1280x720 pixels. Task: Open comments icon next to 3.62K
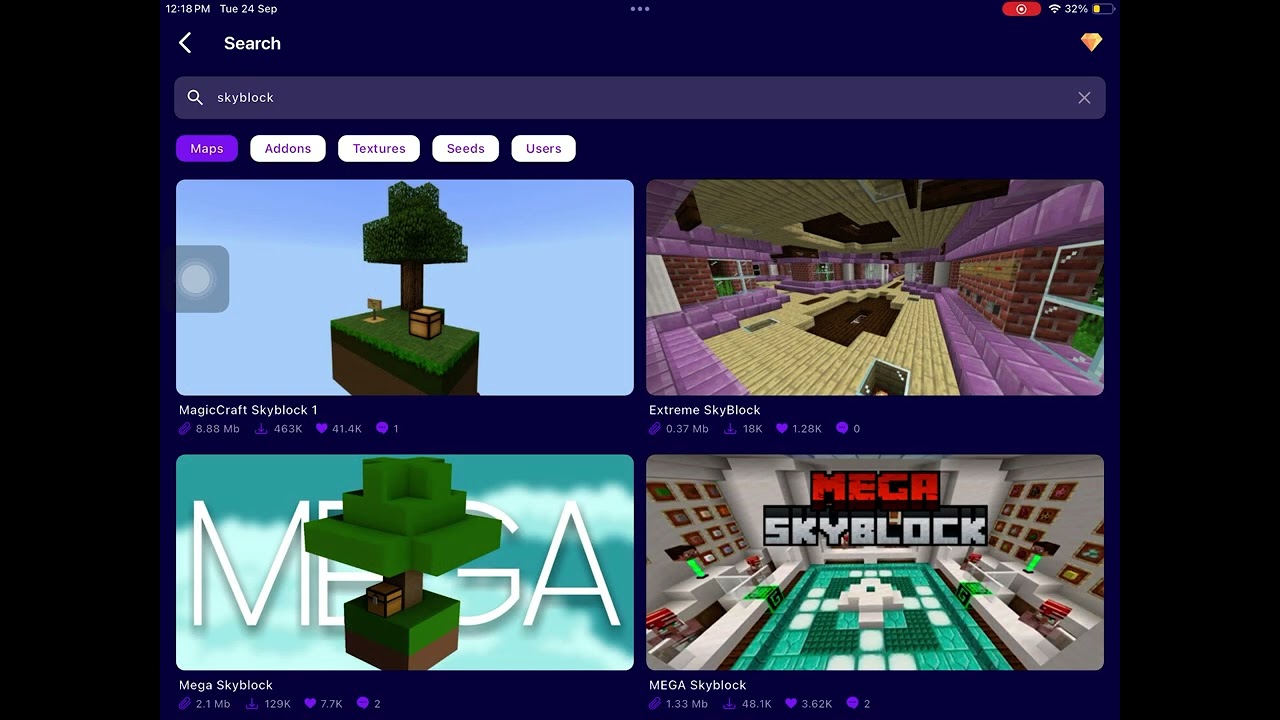[852, 703]
